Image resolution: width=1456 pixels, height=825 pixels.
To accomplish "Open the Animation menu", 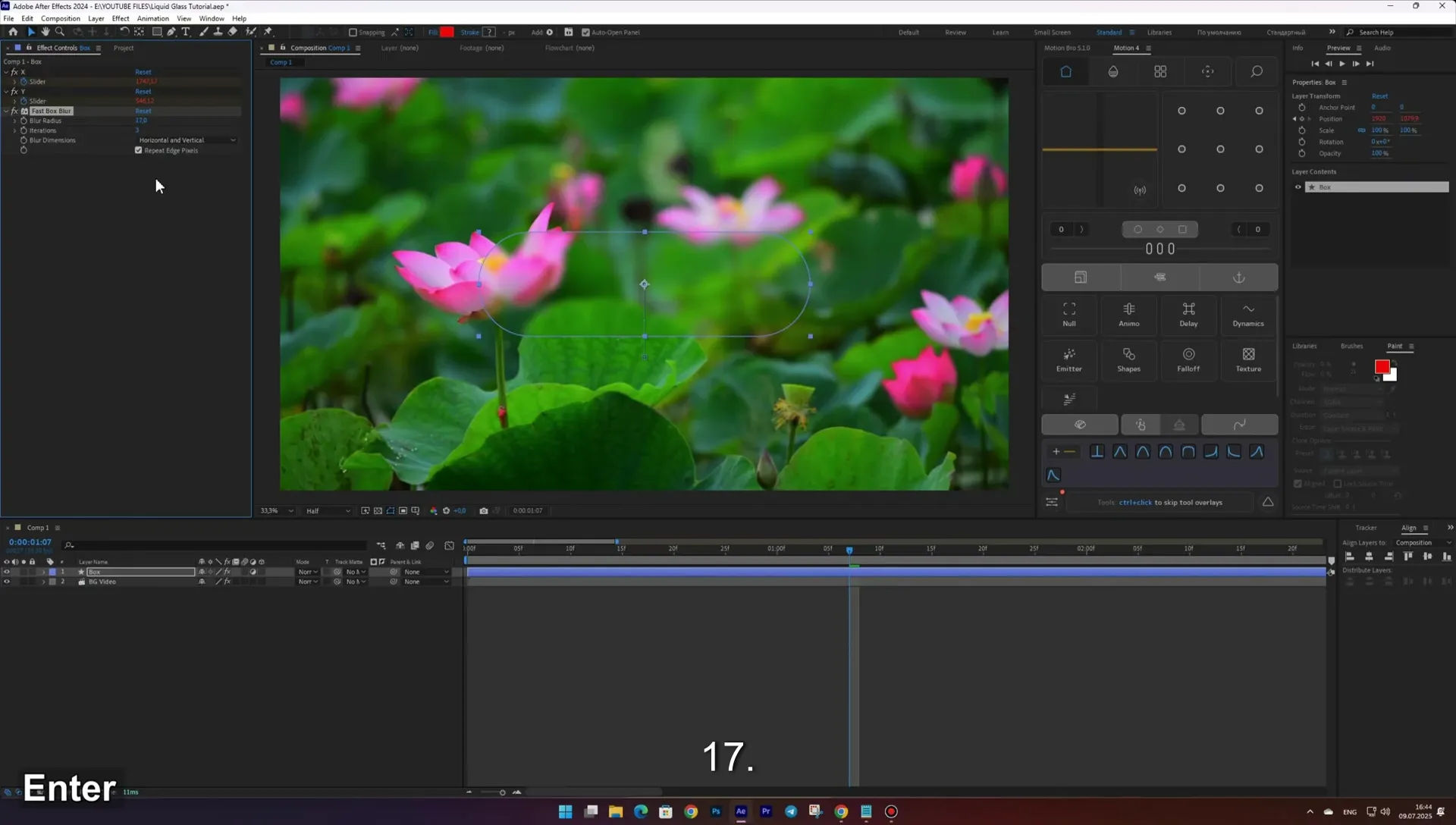I will (152, 18).
